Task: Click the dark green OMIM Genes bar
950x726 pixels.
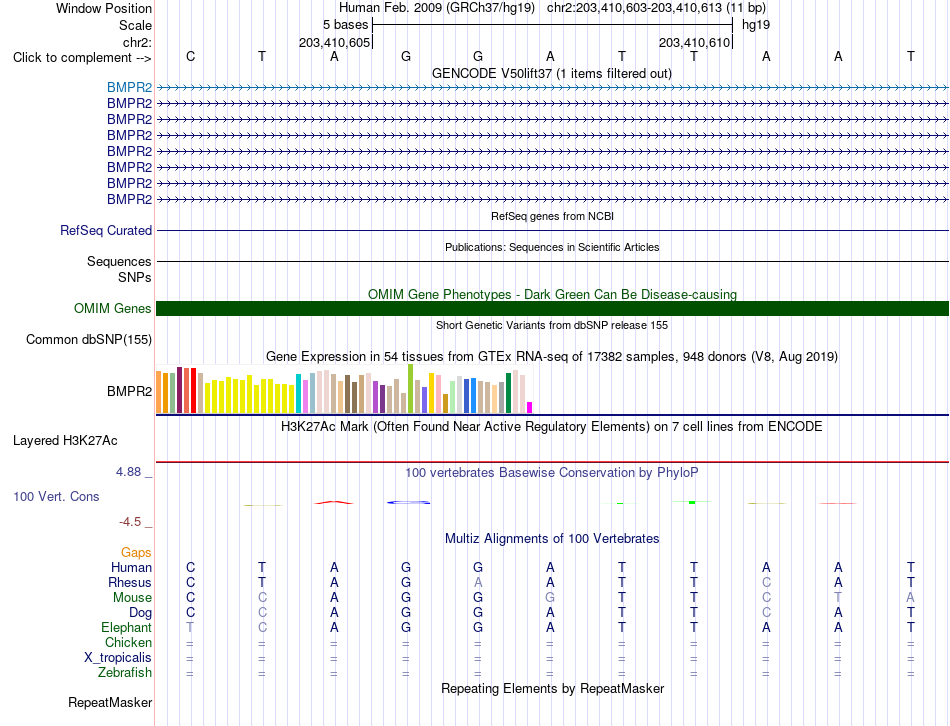Action: [x=552, y=308]
